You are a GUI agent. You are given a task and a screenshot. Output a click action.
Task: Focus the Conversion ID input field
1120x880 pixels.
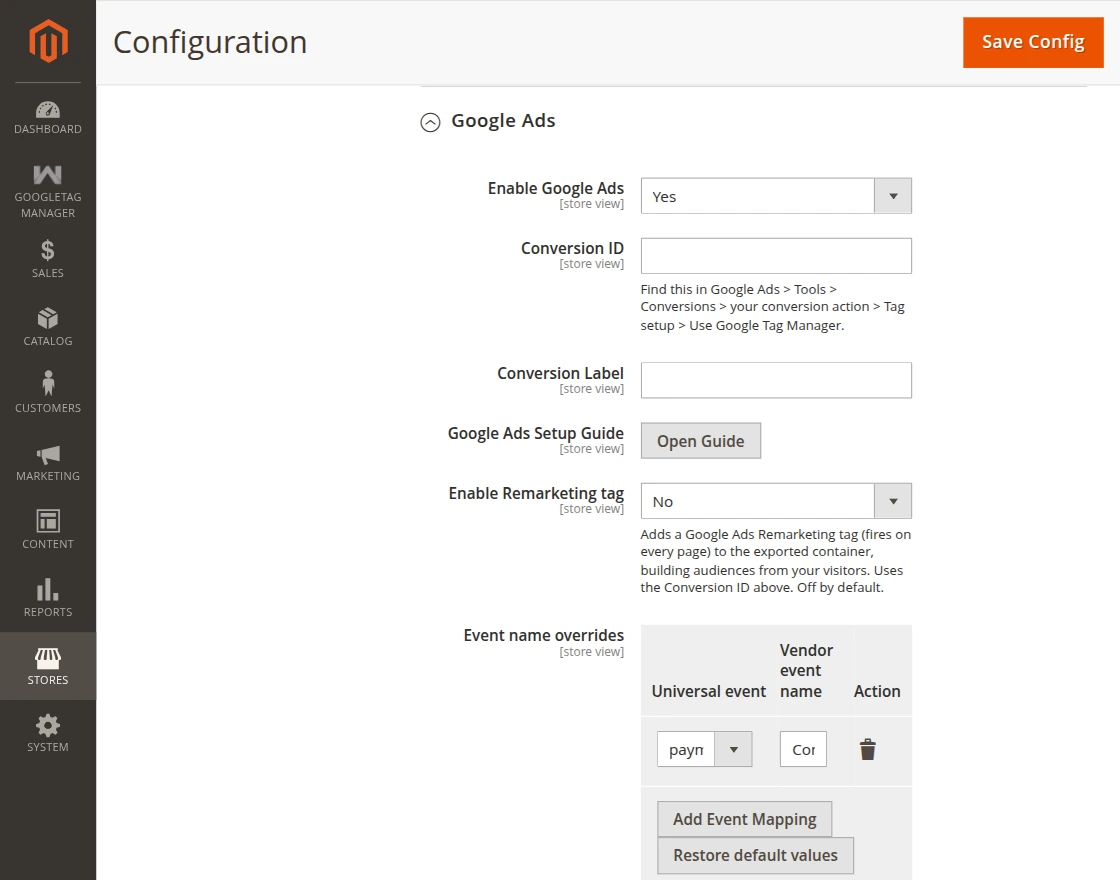click(x=776, y=256)
